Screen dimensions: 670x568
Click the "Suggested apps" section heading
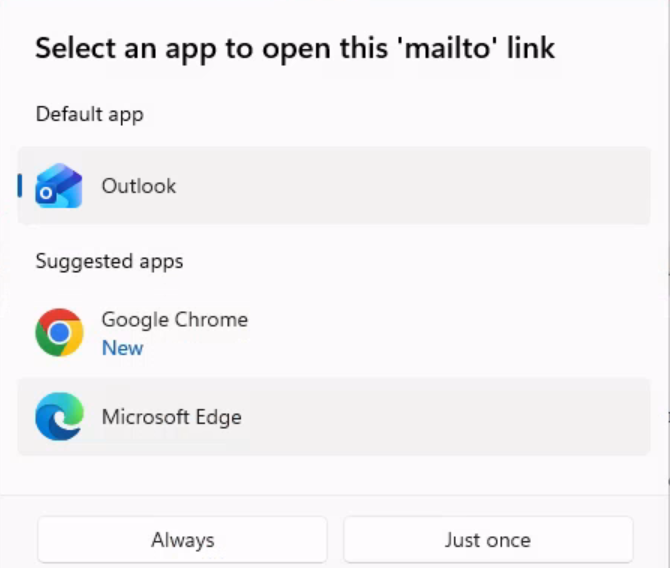coord(109,261)
